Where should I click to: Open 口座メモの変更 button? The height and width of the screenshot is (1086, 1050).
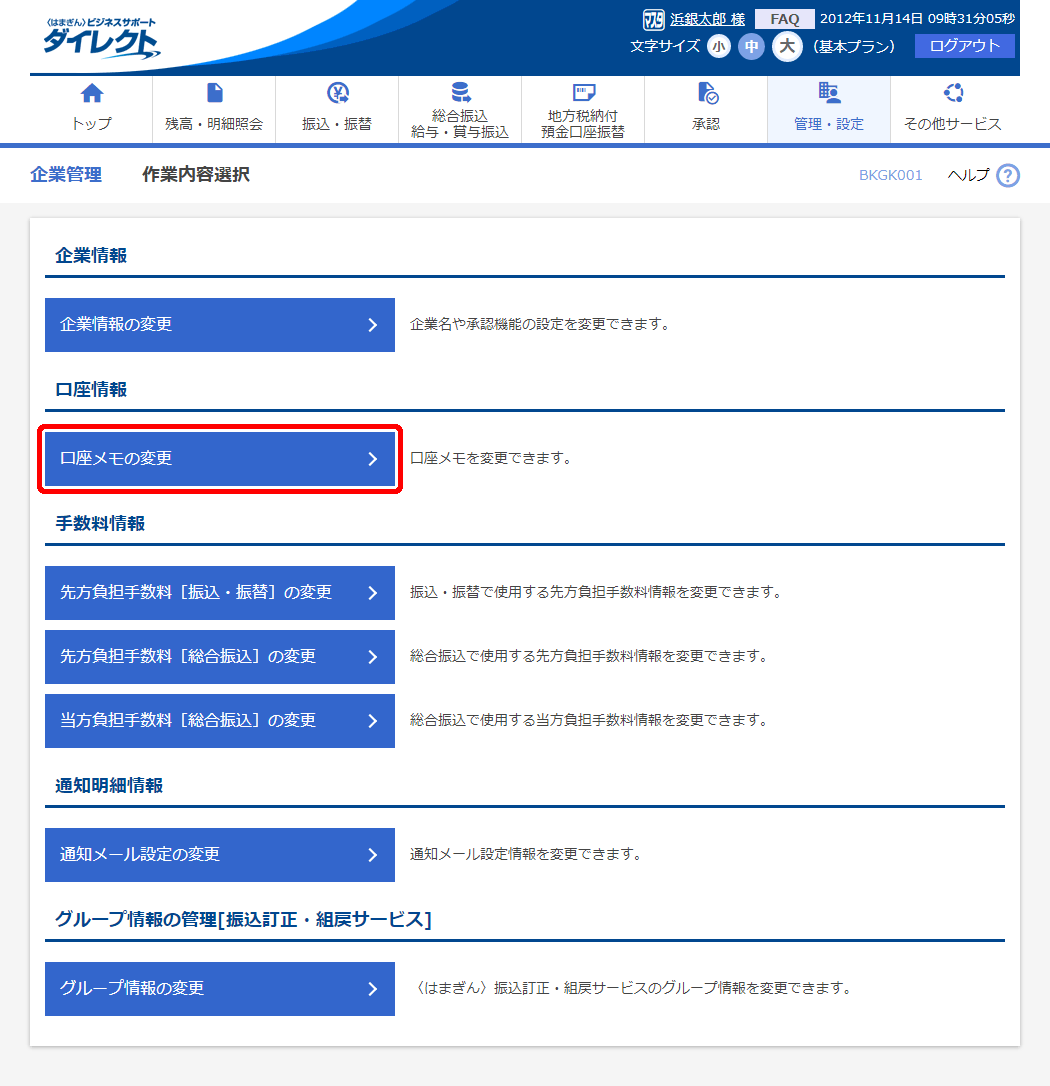point(220,459)
